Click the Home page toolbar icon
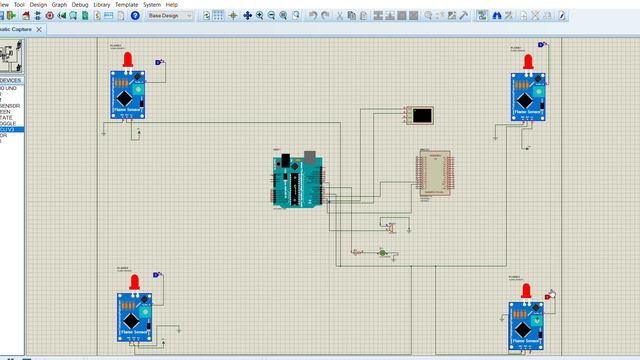The image size is (640, 360). [x=26, y=16]
